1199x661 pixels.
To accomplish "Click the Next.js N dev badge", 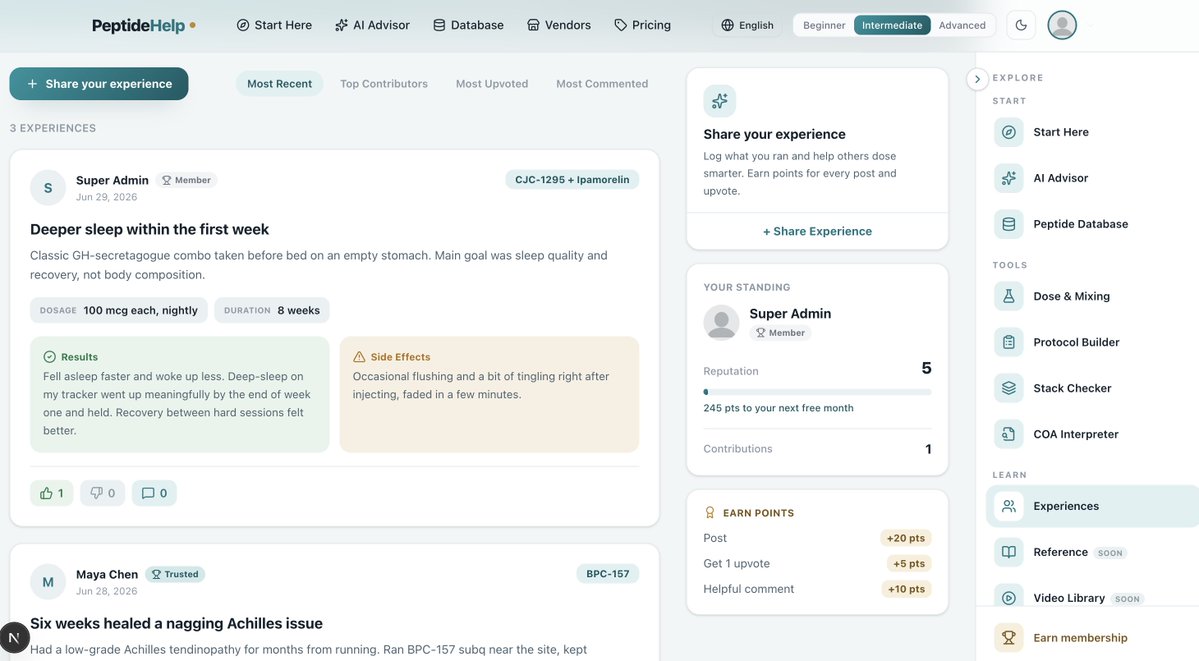I will pos(14,637).
